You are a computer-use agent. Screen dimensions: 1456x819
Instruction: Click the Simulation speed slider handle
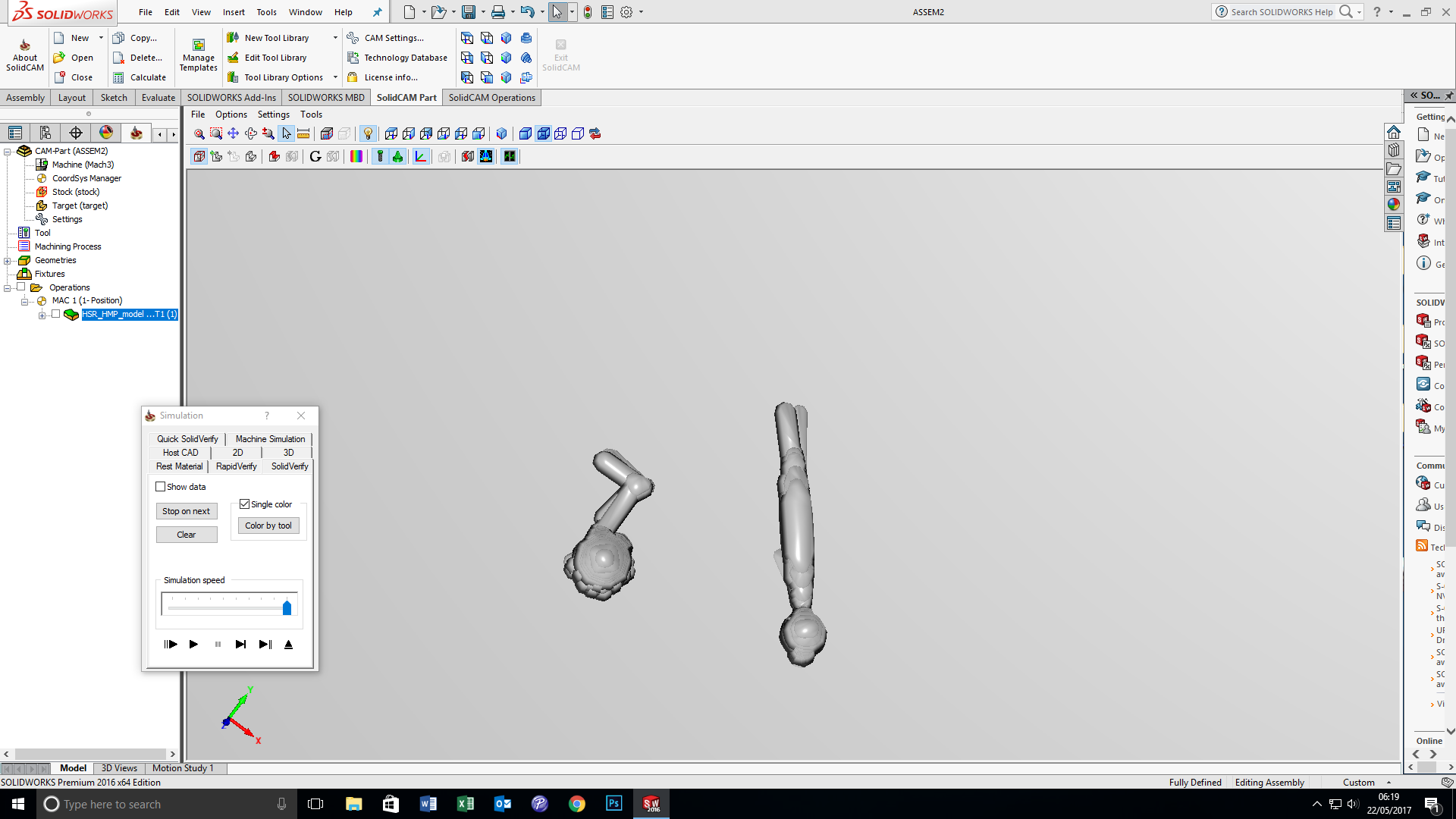coord(287,607)
